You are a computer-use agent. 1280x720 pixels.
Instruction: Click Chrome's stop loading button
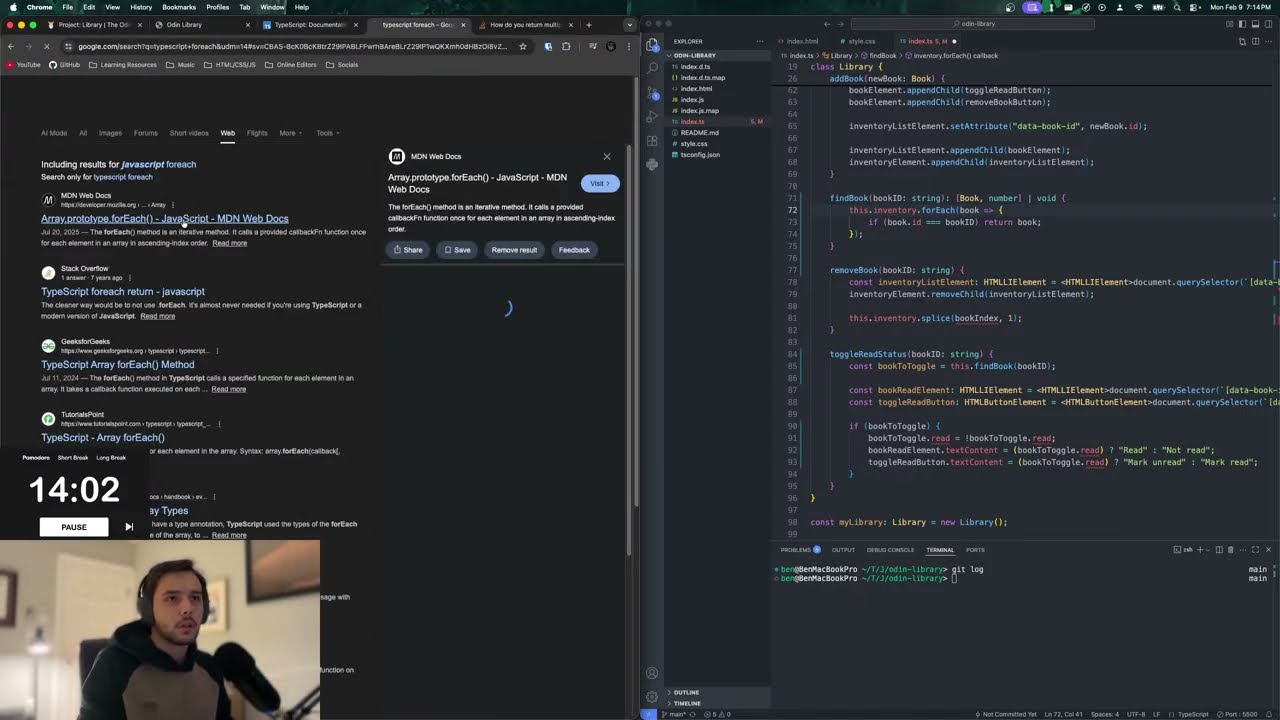click(x=48, y=46)
